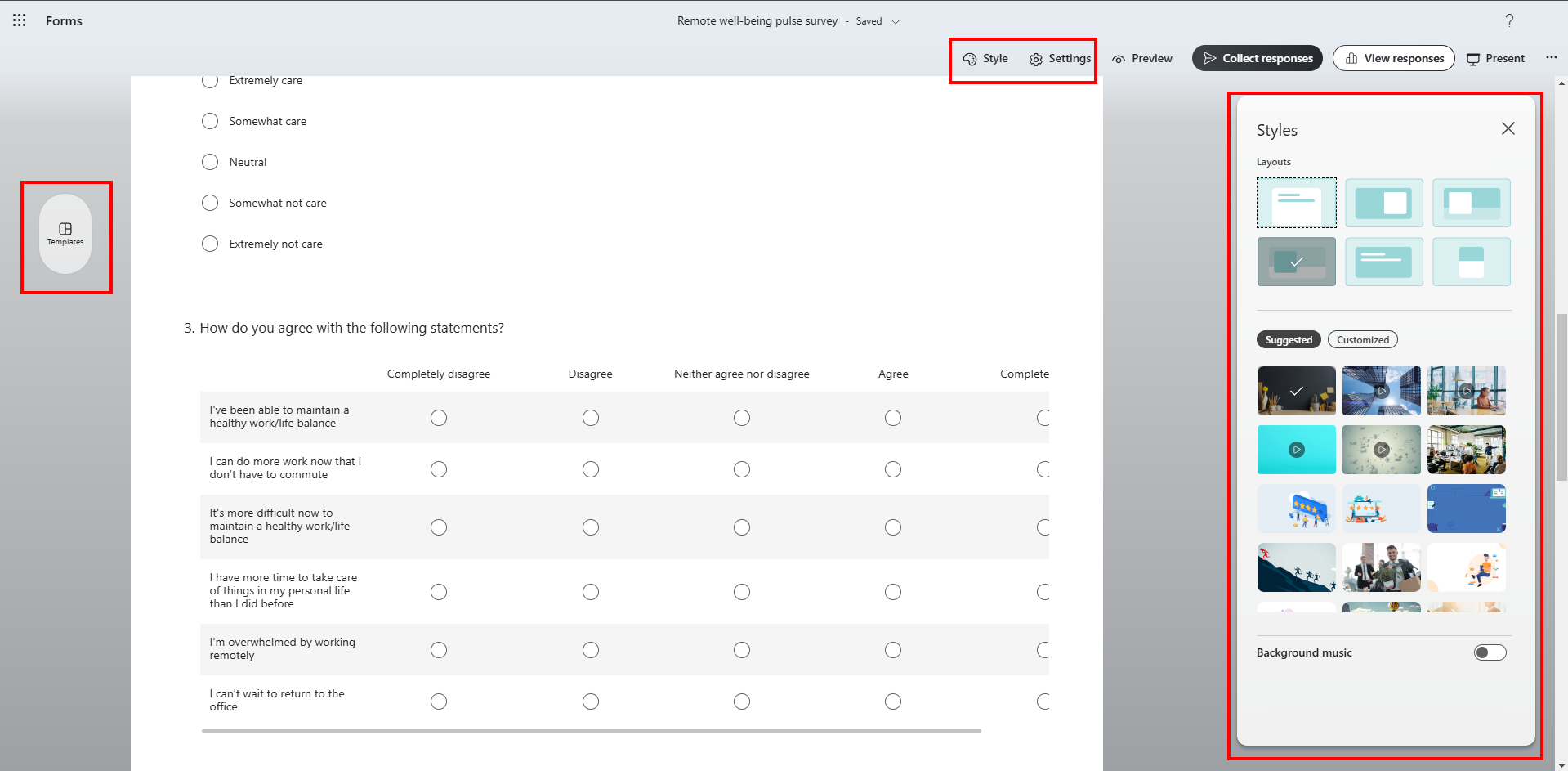The height and width of the screenshot is (771, 1568).
Task: Choose the star rating chat bubble theme
Action: point(1297,509)
